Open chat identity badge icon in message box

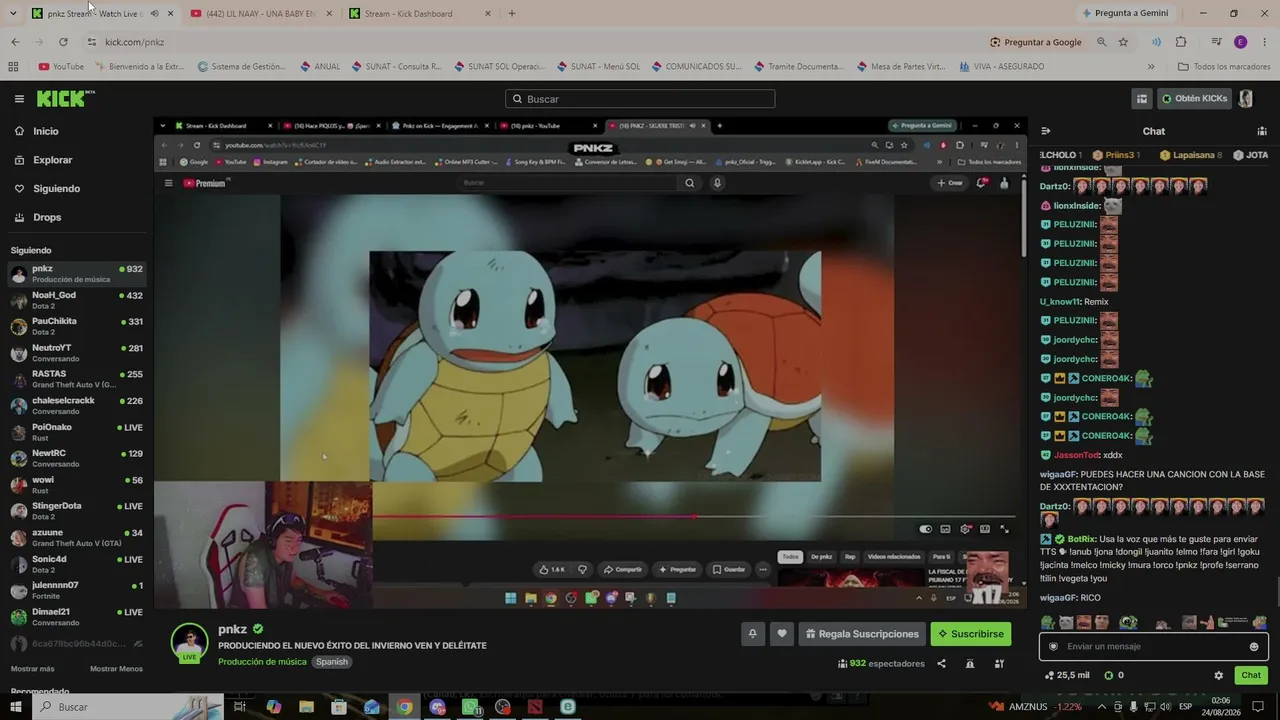(x=1053, y=646)
